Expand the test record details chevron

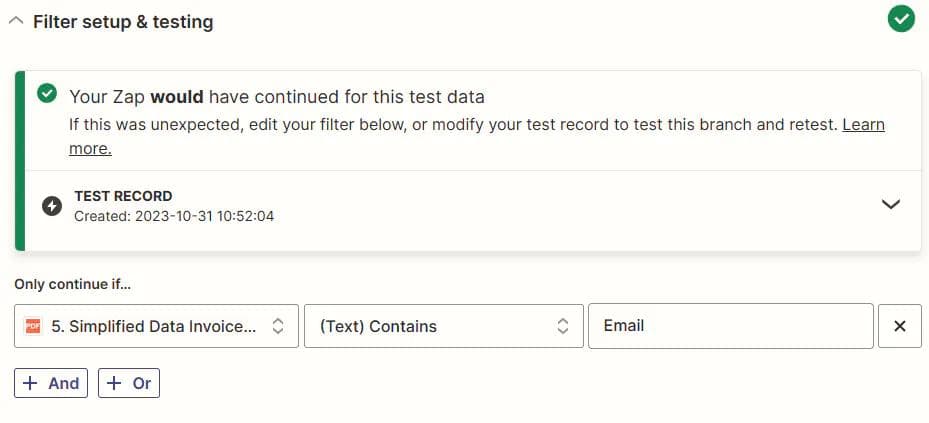click(x=890, y=204)
